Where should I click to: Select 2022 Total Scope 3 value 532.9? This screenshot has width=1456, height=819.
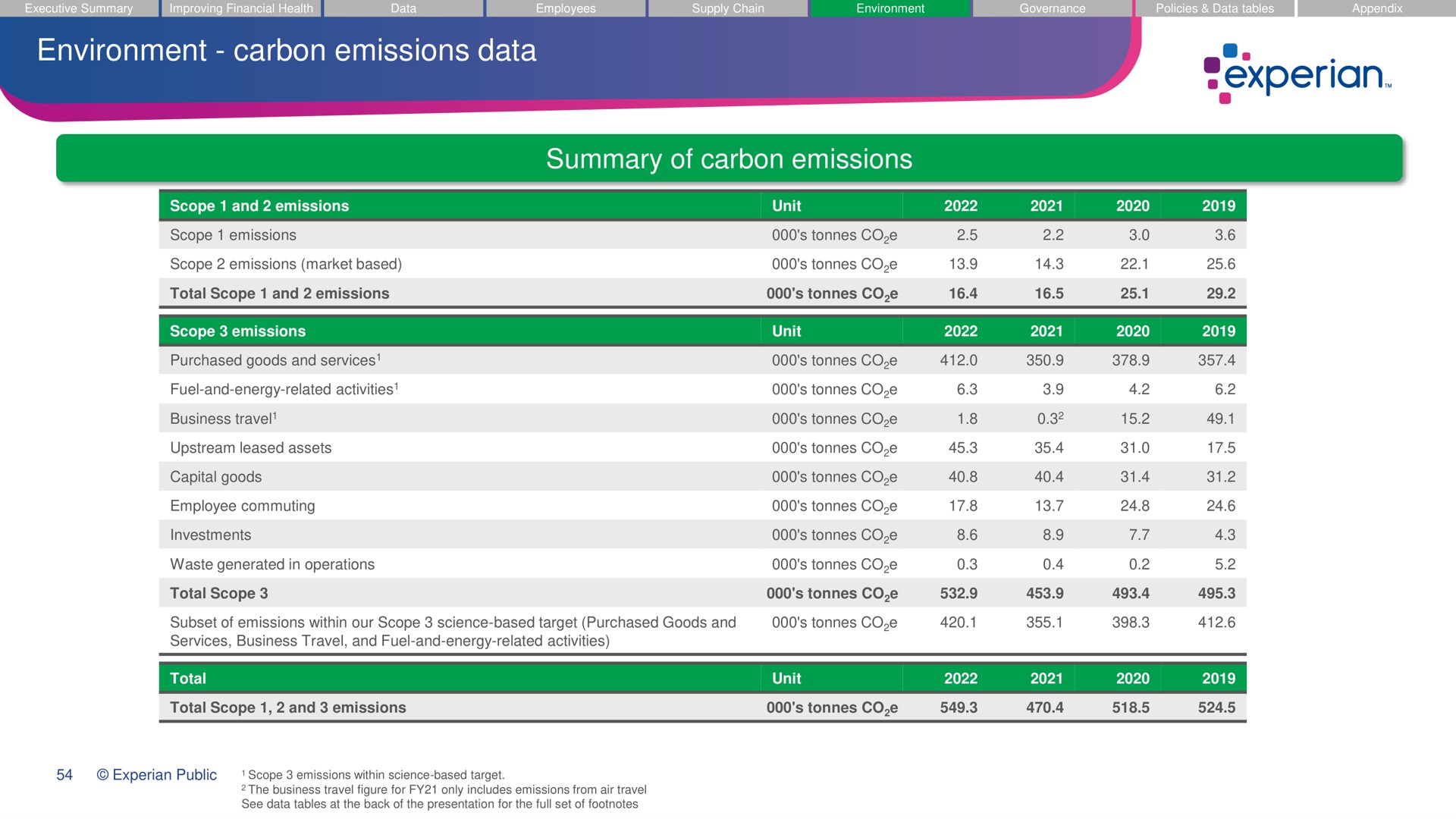[959, 594]
